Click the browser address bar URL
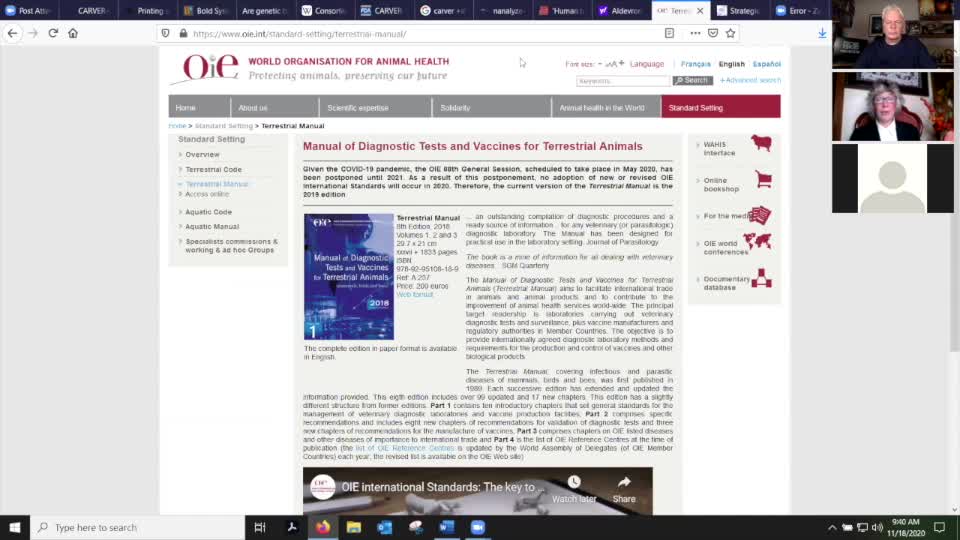Image resolution: width=960 pixels, height=540 pixels. 299,34
